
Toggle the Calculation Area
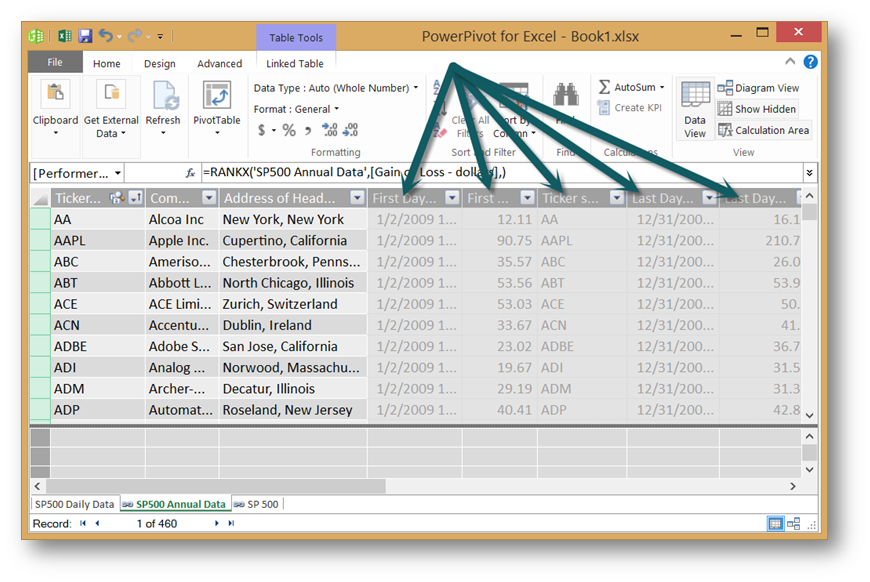[x=763, y=130]
